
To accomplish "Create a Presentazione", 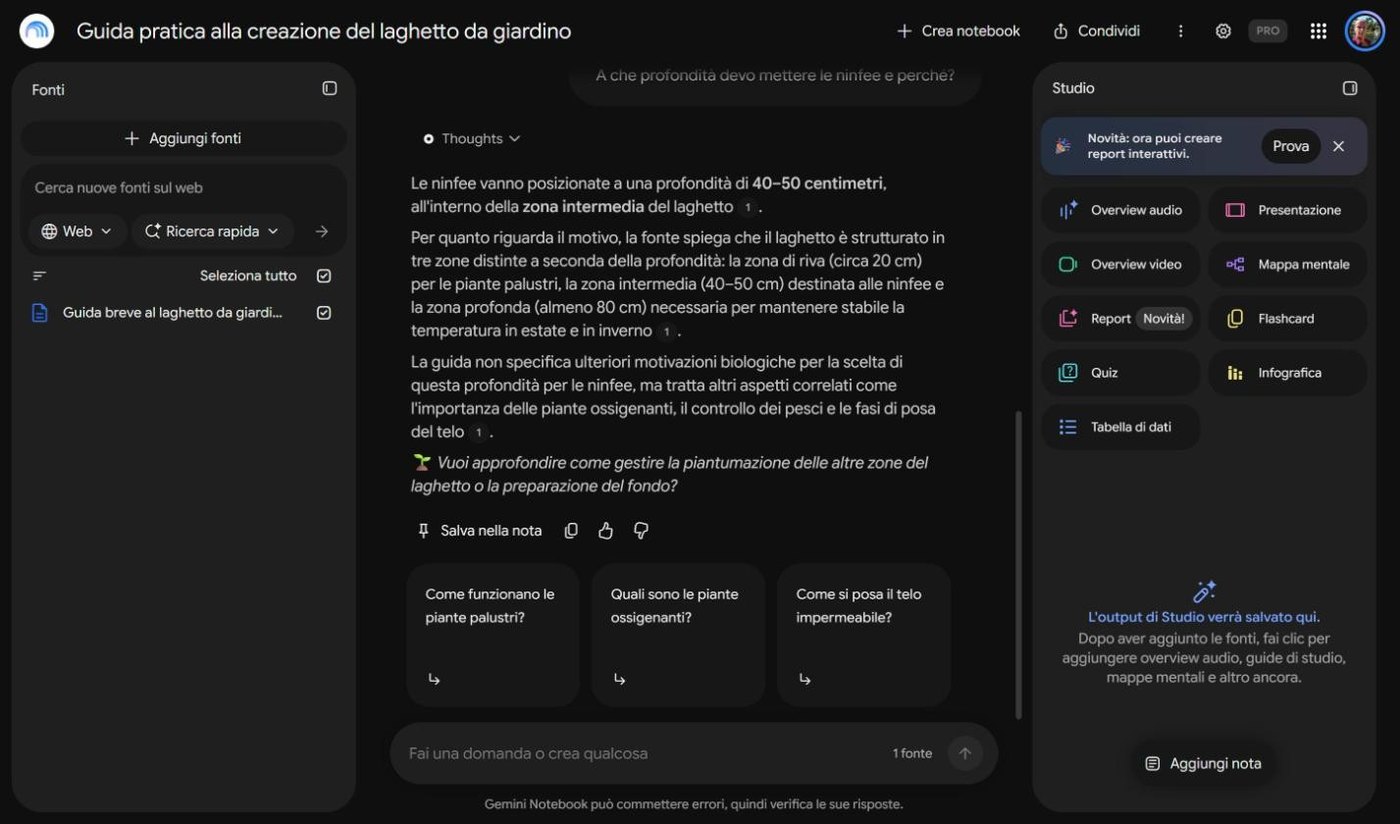I will [1288, 210].
